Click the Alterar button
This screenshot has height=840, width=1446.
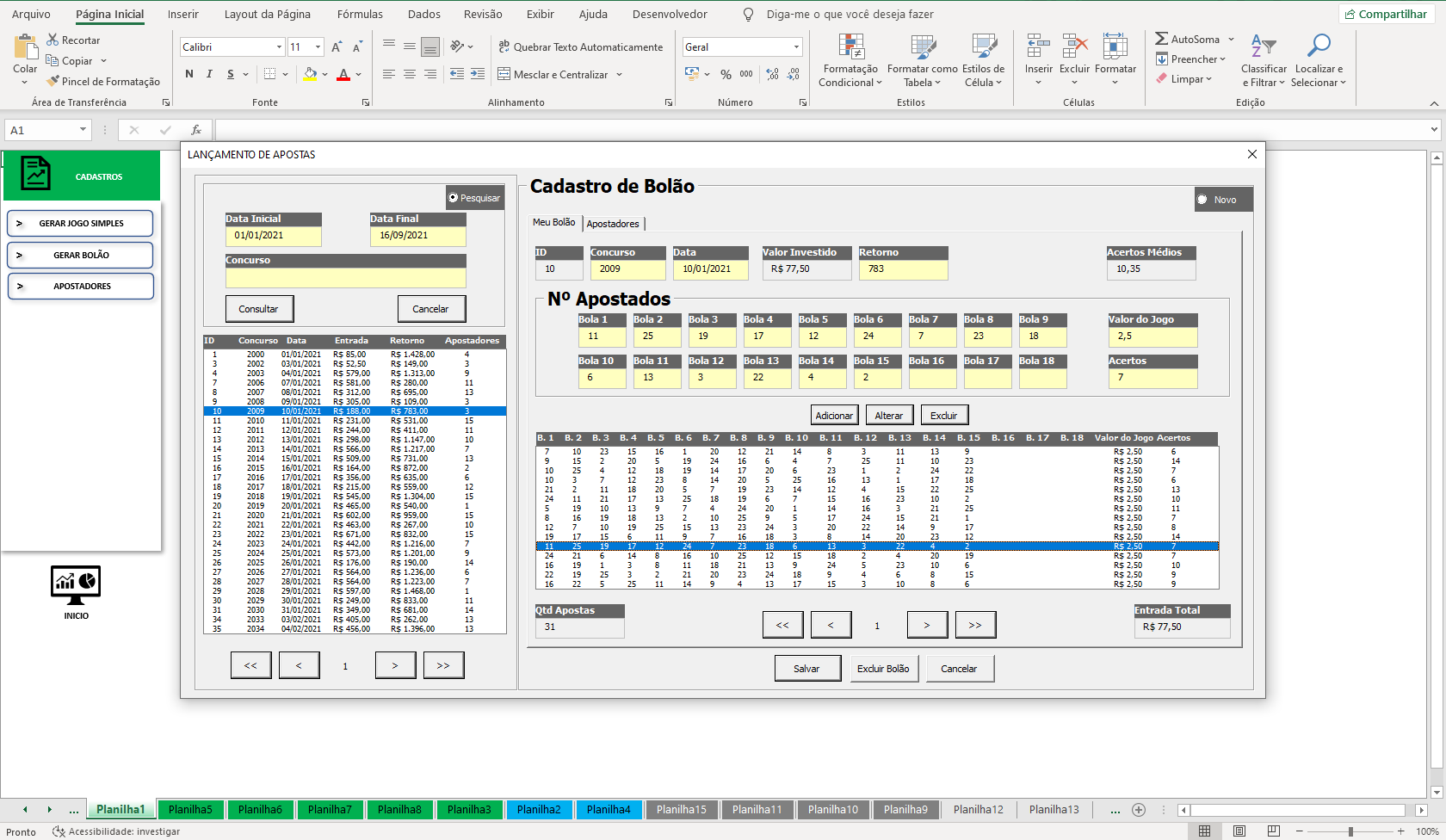[x=889, y=416]
